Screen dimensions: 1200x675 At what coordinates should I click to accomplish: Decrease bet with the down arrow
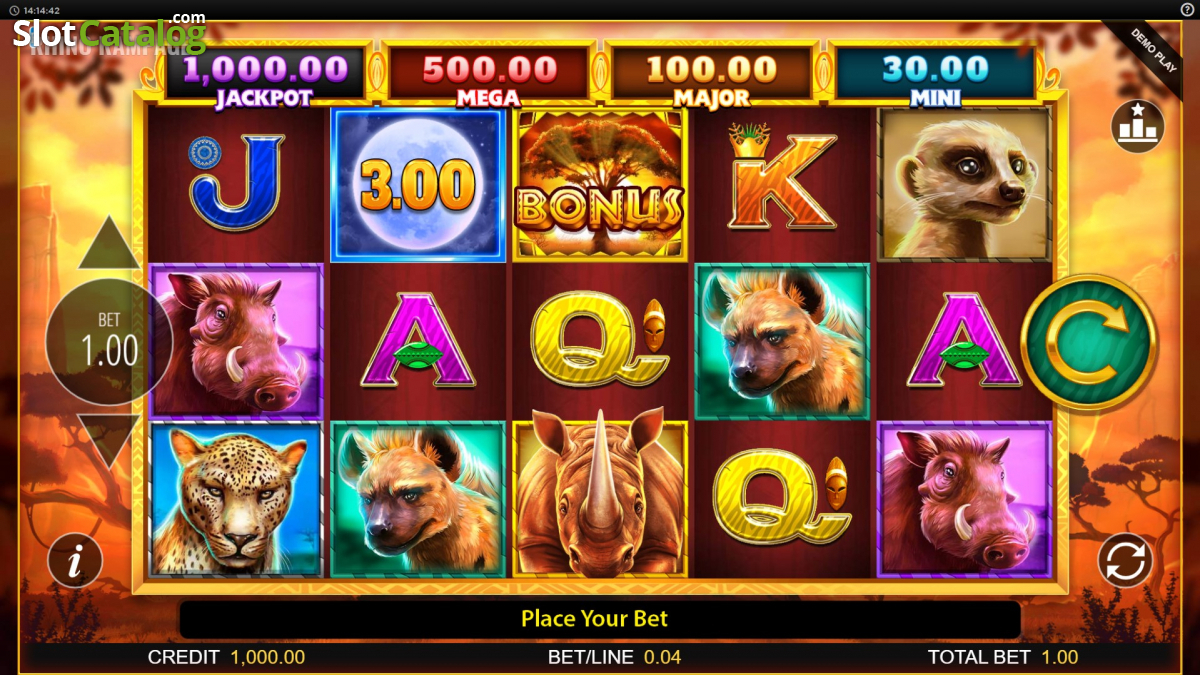point(108,441)
